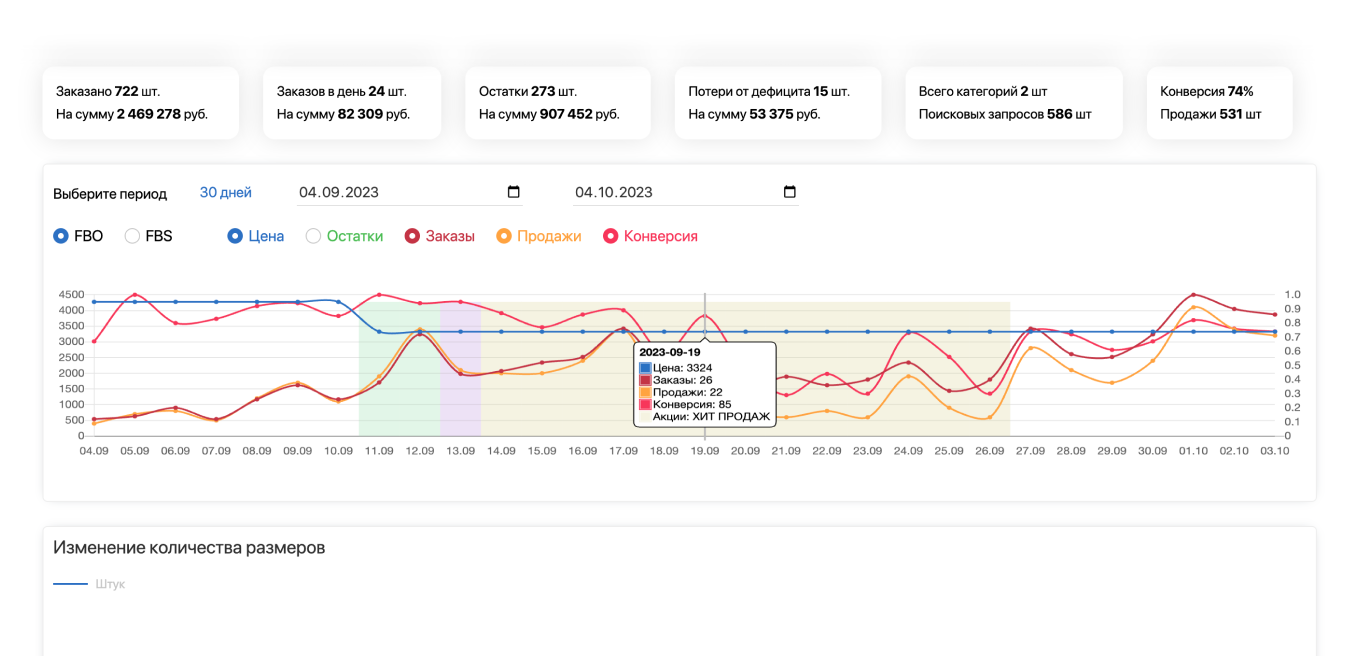This screenshot has width=1360, height=656.
Task: Toggle the Цена series on chart
Action: click(235, 236)
